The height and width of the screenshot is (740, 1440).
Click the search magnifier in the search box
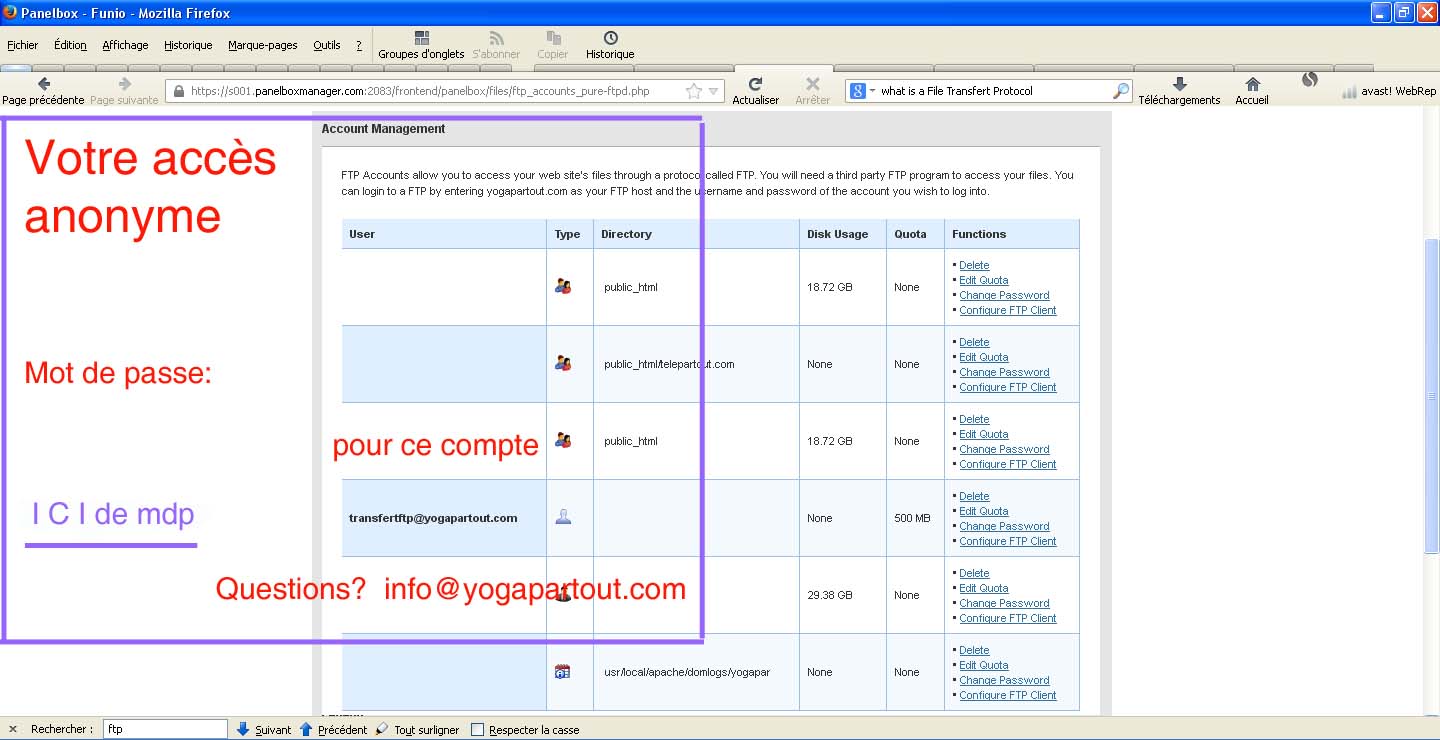pos(1120,91)
